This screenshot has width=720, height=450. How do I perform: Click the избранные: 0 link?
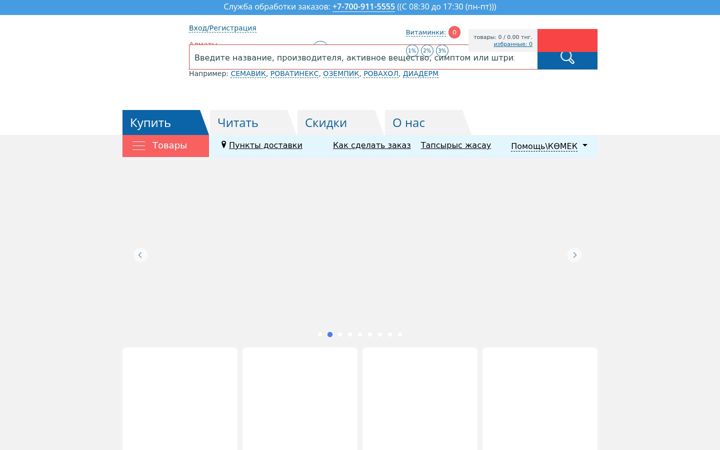coord(513,44)
